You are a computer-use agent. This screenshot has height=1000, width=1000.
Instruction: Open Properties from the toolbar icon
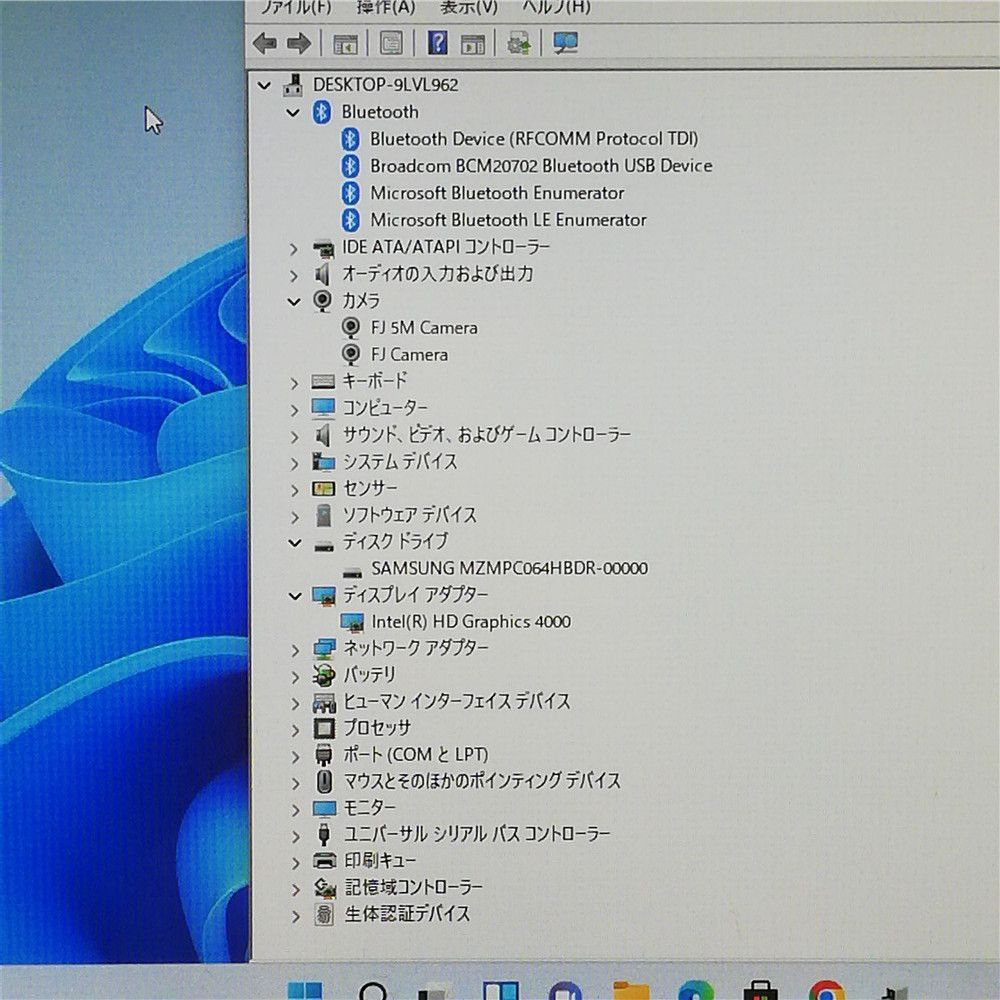[391, 43]
